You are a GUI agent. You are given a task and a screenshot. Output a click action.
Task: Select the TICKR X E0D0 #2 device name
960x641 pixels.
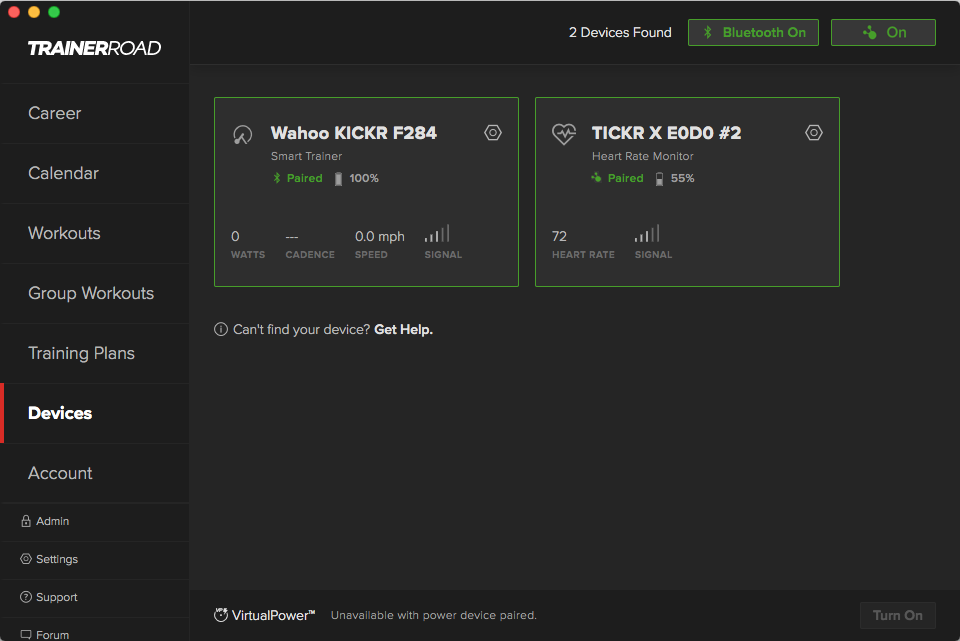666,133
